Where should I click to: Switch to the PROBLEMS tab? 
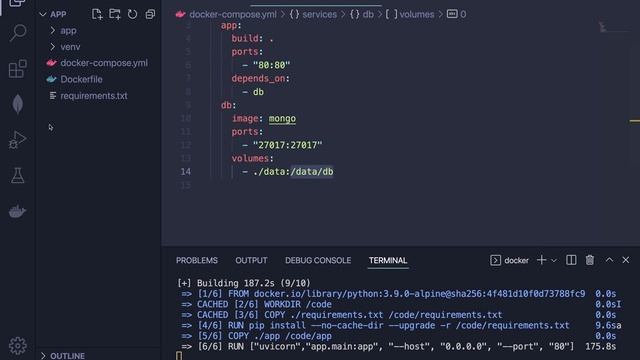coord(197,260)
